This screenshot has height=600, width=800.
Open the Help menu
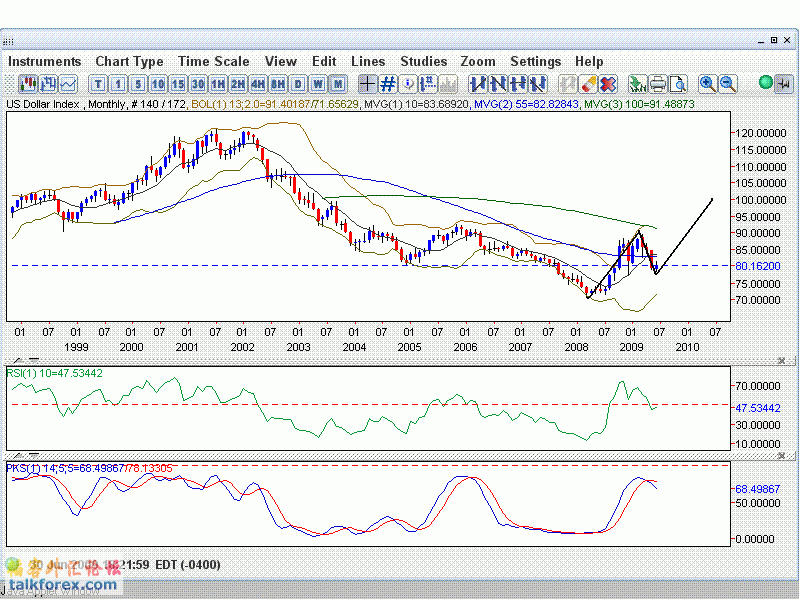click(x=589, y=61)
